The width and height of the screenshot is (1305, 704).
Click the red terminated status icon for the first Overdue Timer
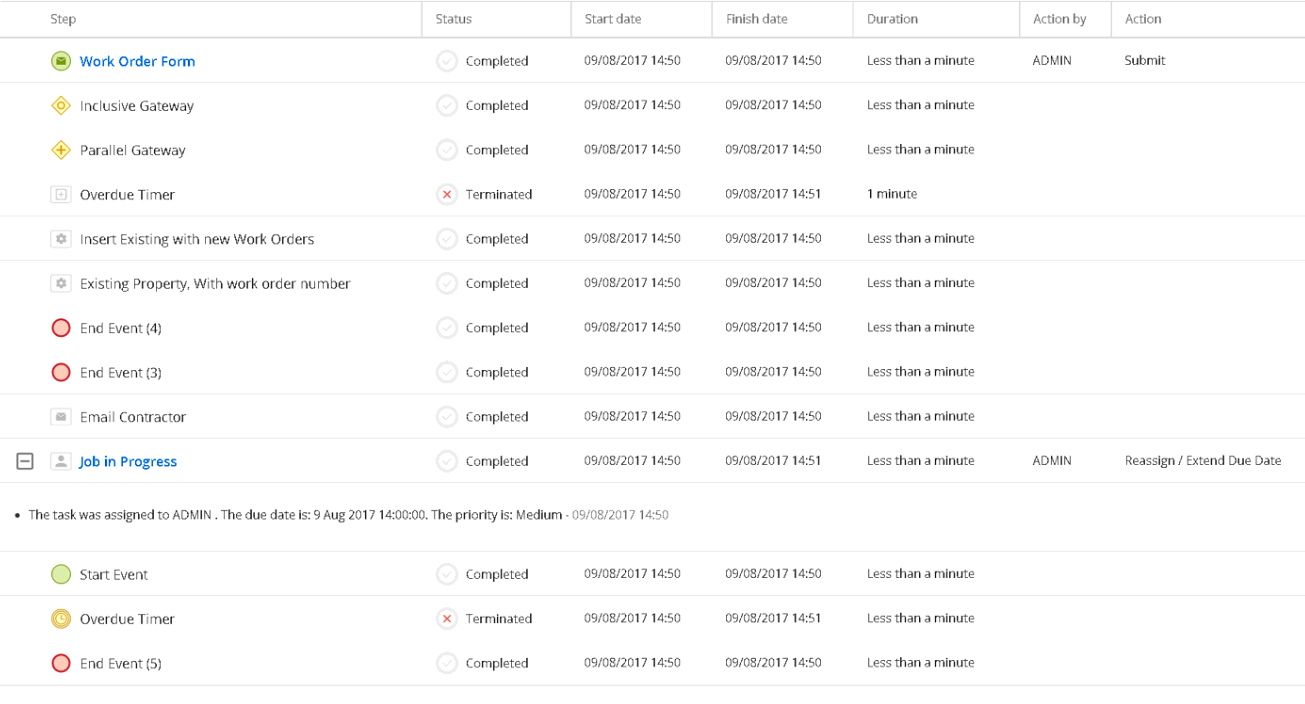[x=447, y=195]
